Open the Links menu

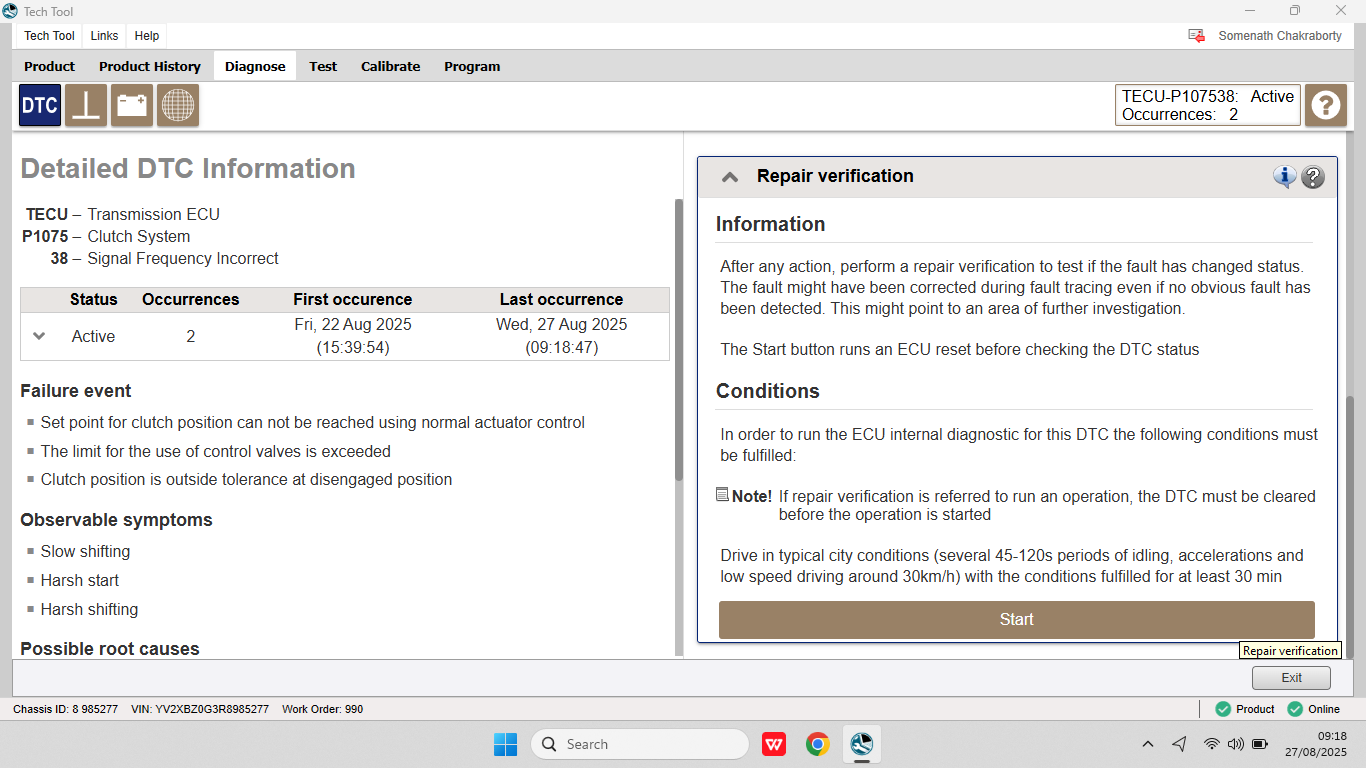(104, 36)
